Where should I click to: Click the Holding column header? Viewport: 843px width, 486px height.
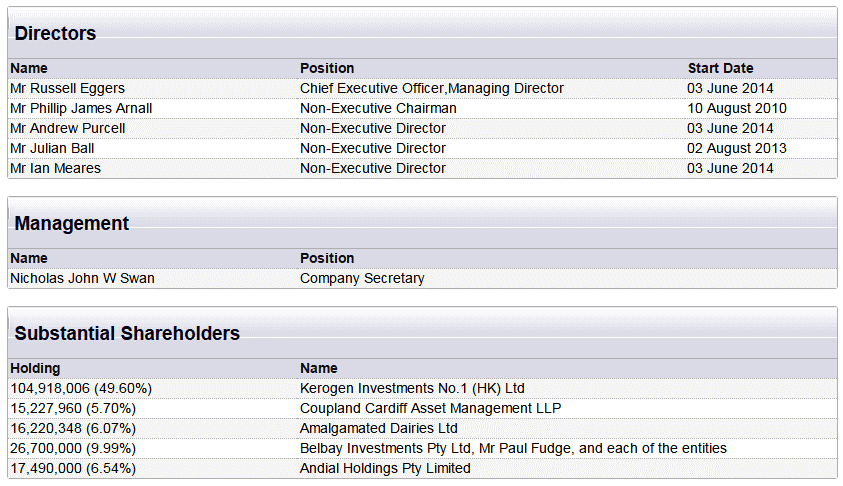[35, 368]
